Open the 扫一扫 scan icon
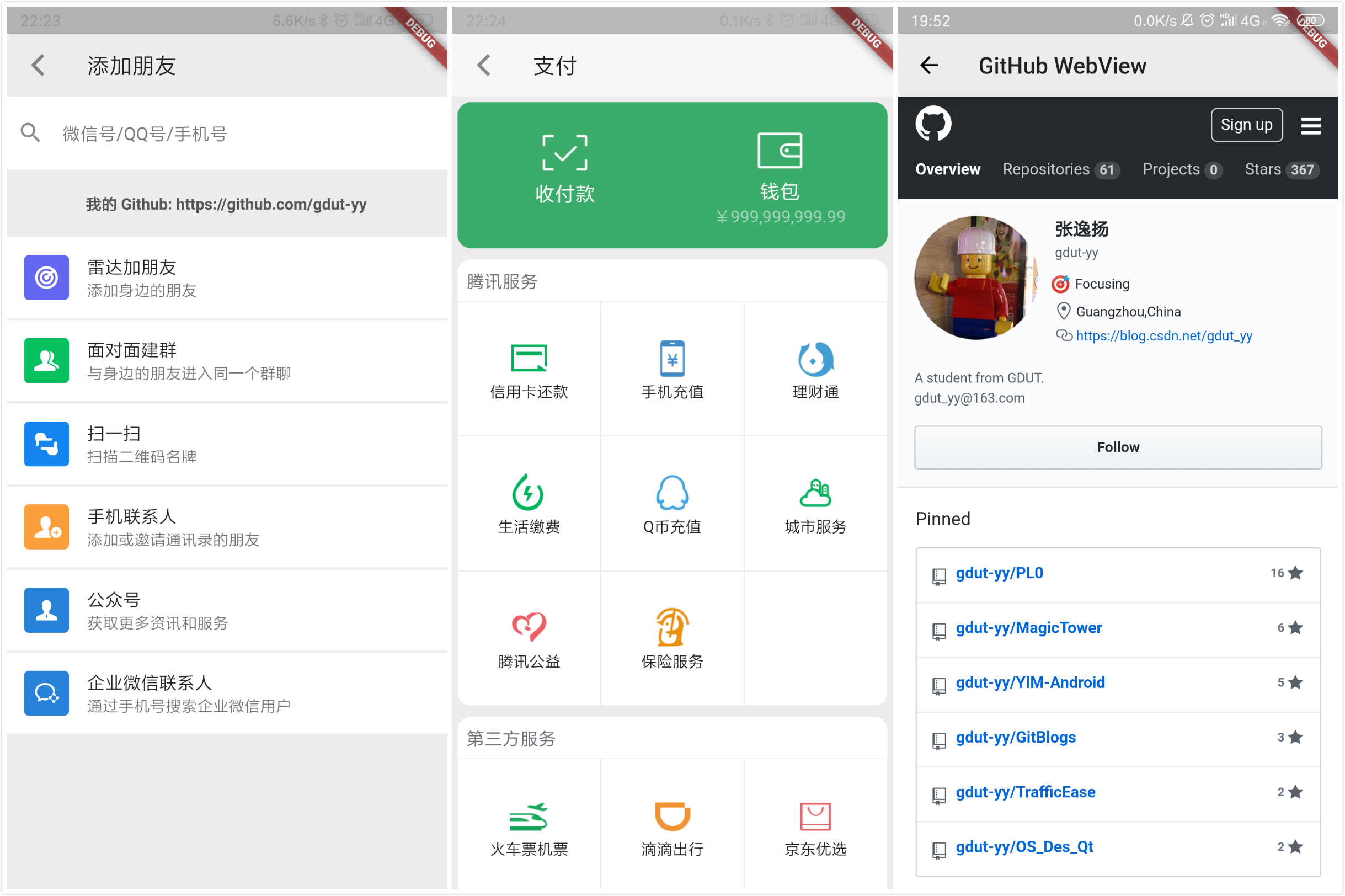This screenshot has width=1345, height=896. [46, 444]
